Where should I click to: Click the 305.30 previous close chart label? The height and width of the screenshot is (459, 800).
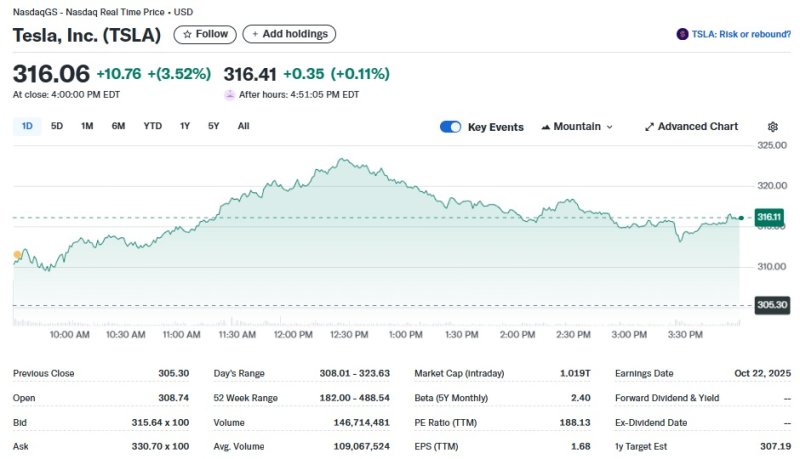tap(772, 305)
